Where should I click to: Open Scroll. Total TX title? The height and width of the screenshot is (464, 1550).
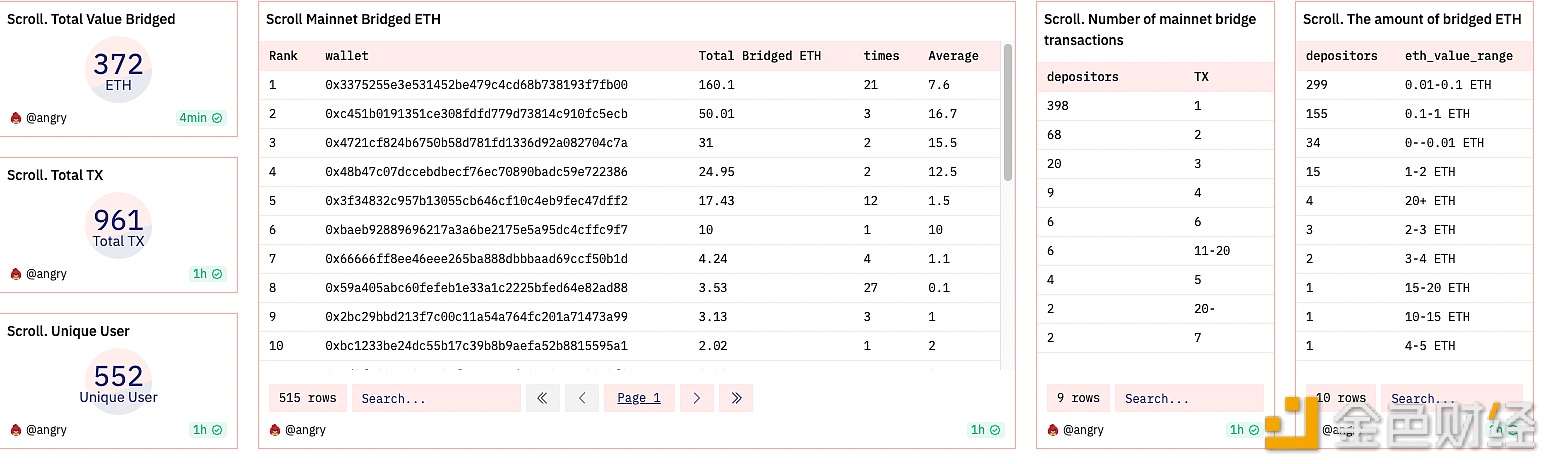tap(55, 175)
